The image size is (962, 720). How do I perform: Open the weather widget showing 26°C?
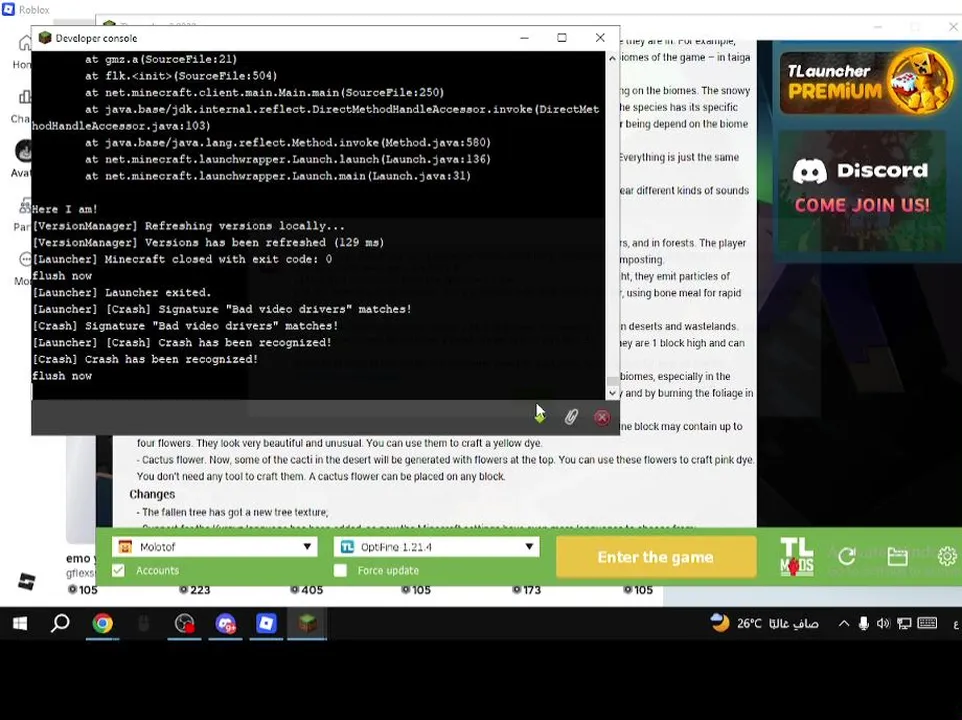click(764, 624)
